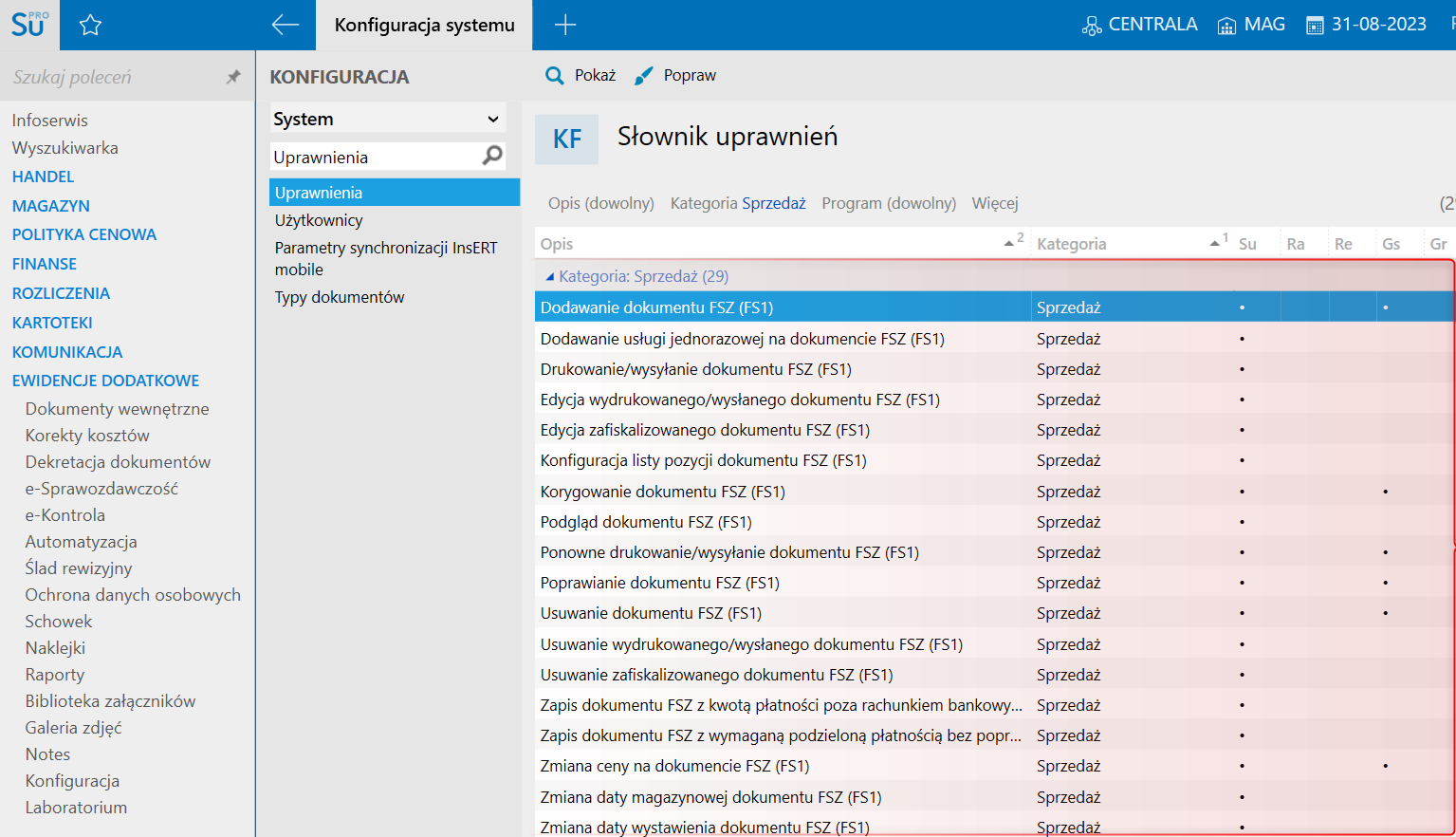Open the Kategoria Sprzedaż filter

(x=737, y=203)
